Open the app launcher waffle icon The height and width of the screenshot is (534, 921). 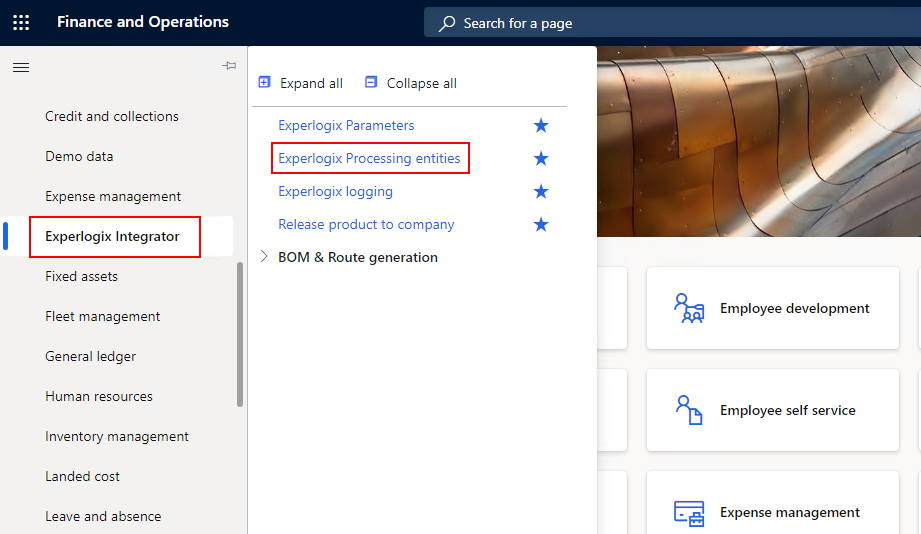coord(21,22)
